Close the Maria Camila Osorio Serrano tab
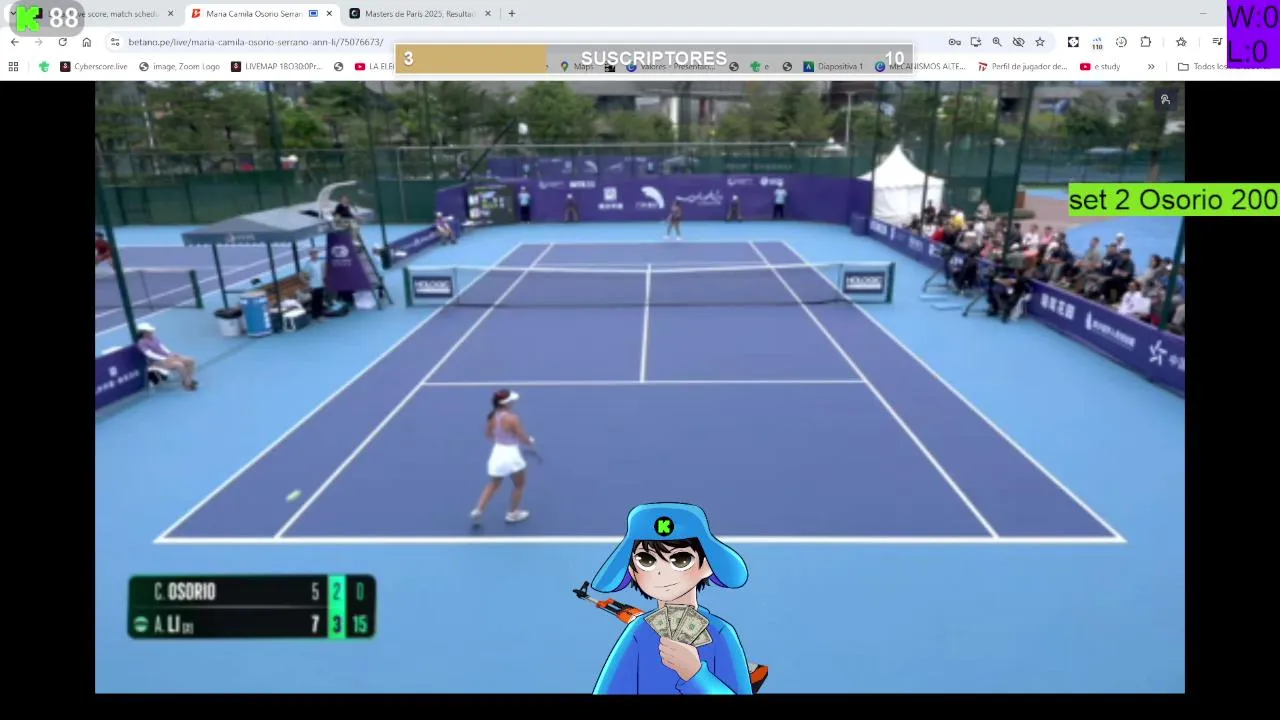 tap(329, 14)
